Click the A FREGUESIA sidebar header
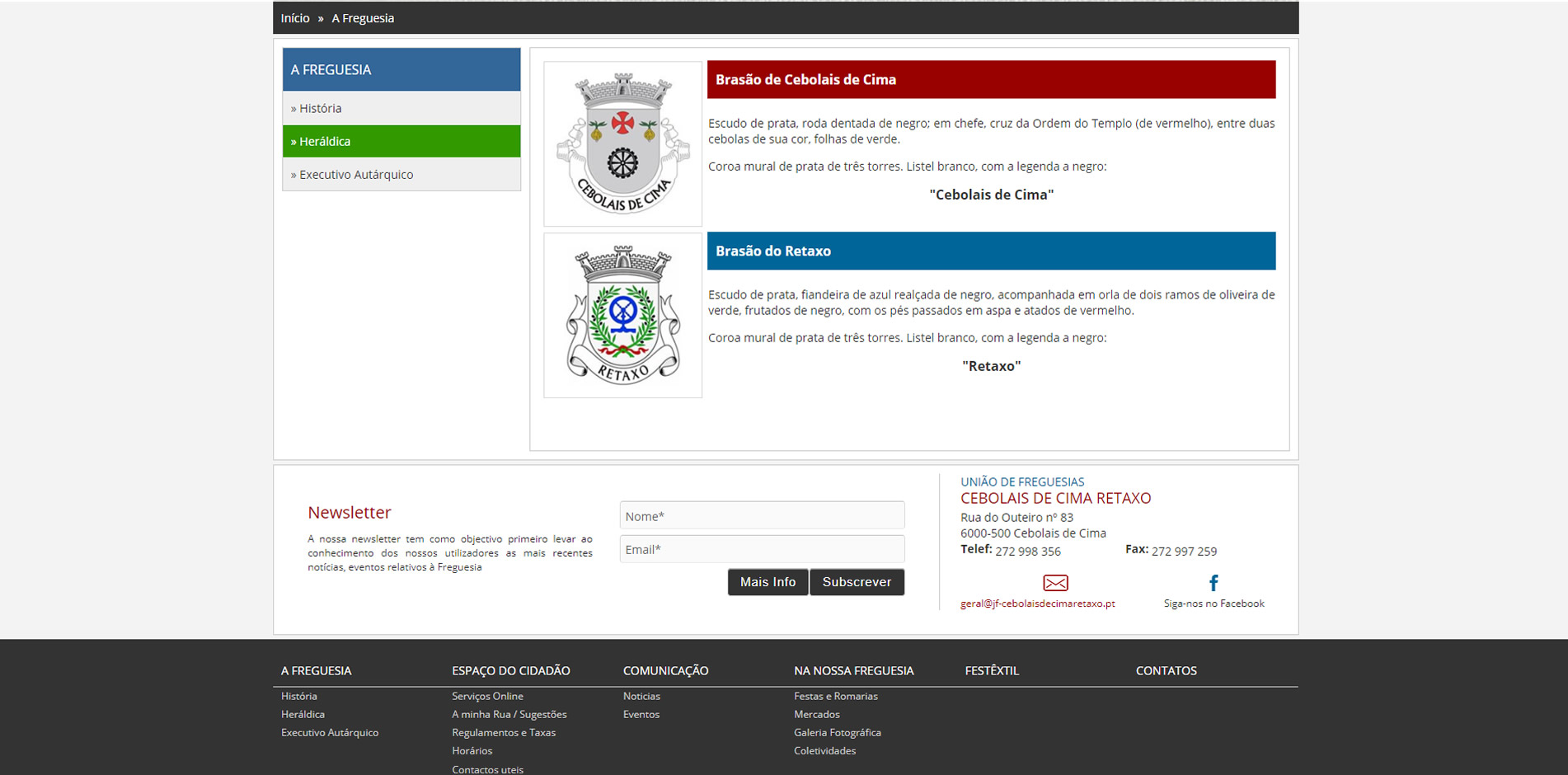This screenshot has height=775, width=1568. tap(401, 69)
